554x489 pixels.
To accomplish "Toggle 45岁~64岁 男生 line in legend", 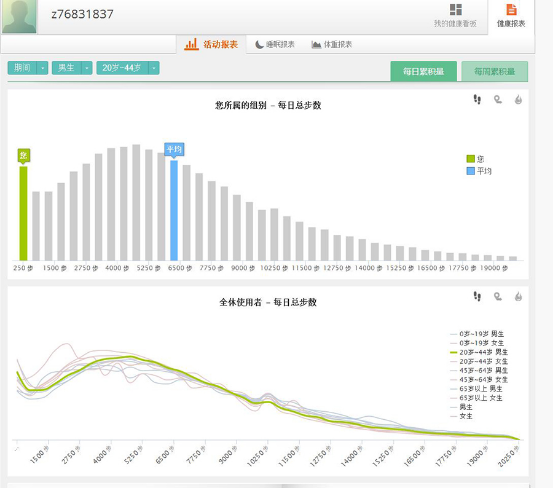I will pos(479,371).
